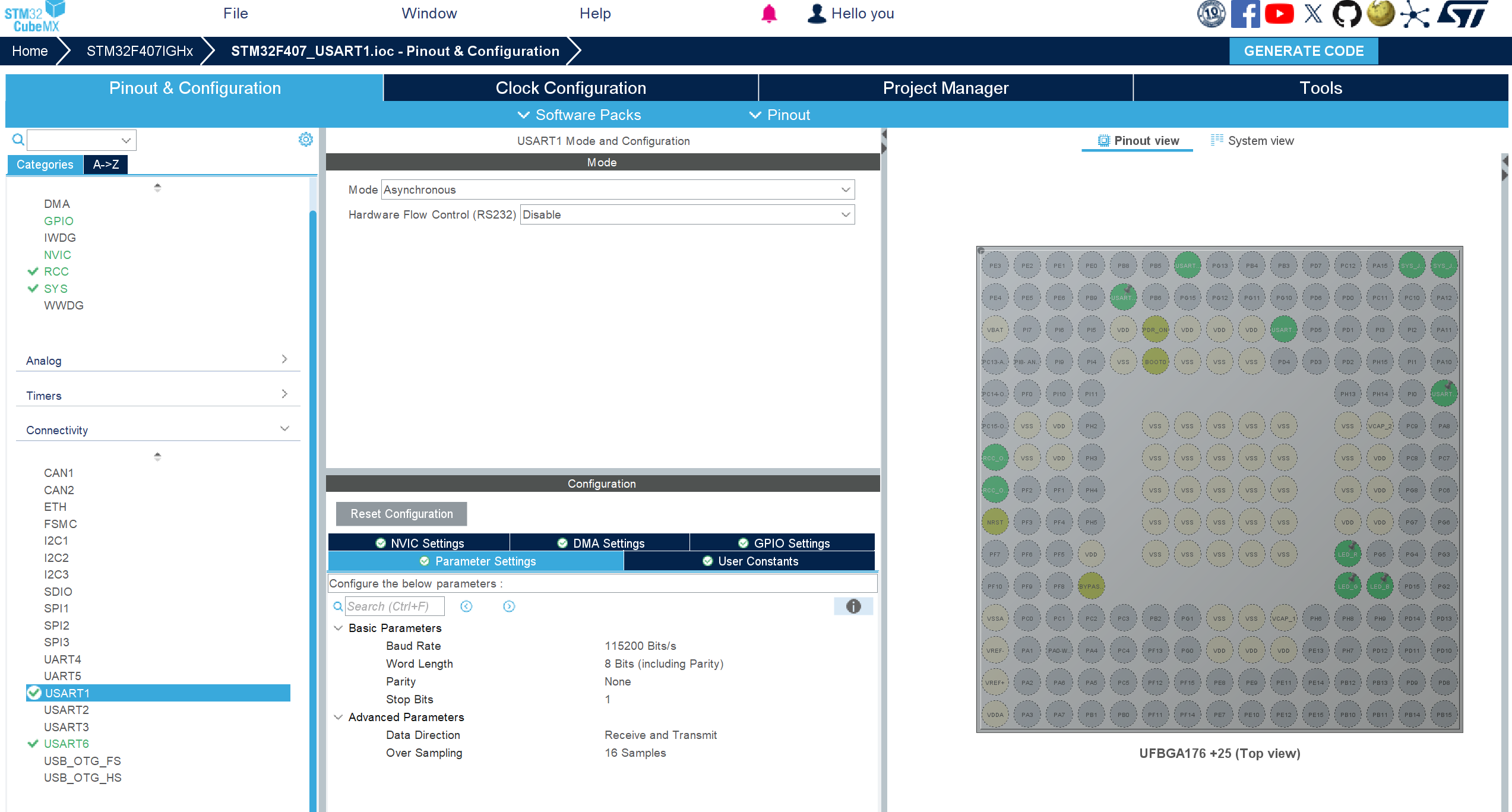Click the categories settings gear icon
1512x812 pixels.
(x=305, y=140)
